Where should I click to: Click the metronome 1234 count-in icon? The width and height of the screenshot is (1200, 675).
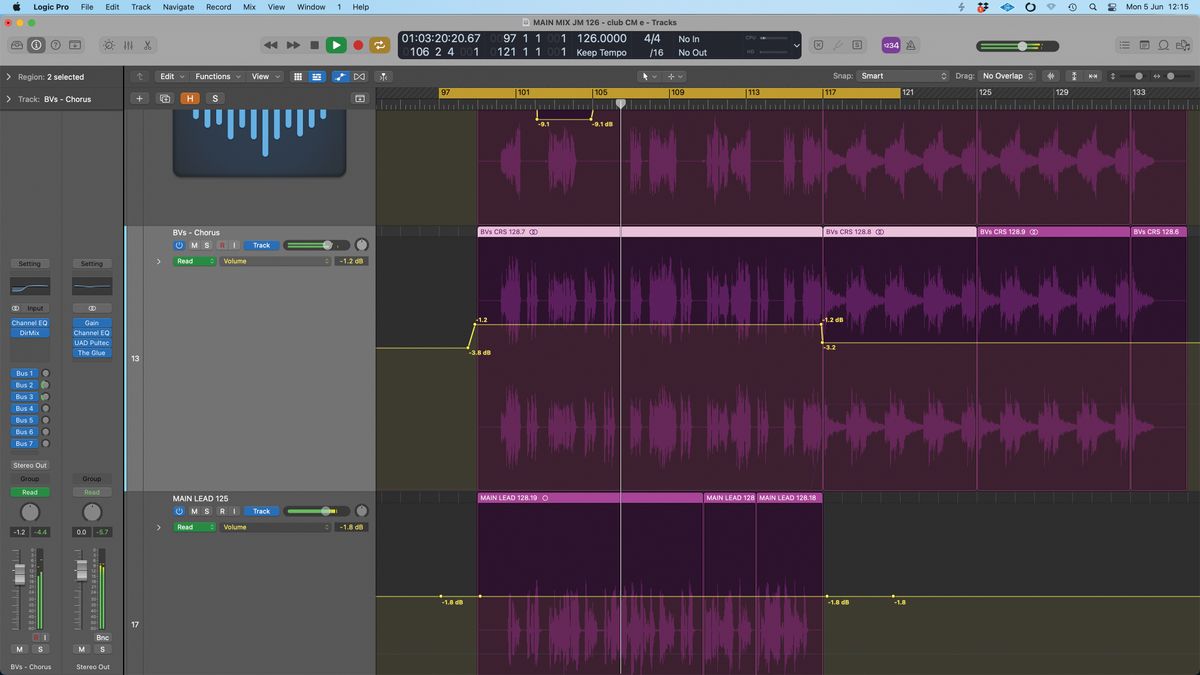coord(890,45)
